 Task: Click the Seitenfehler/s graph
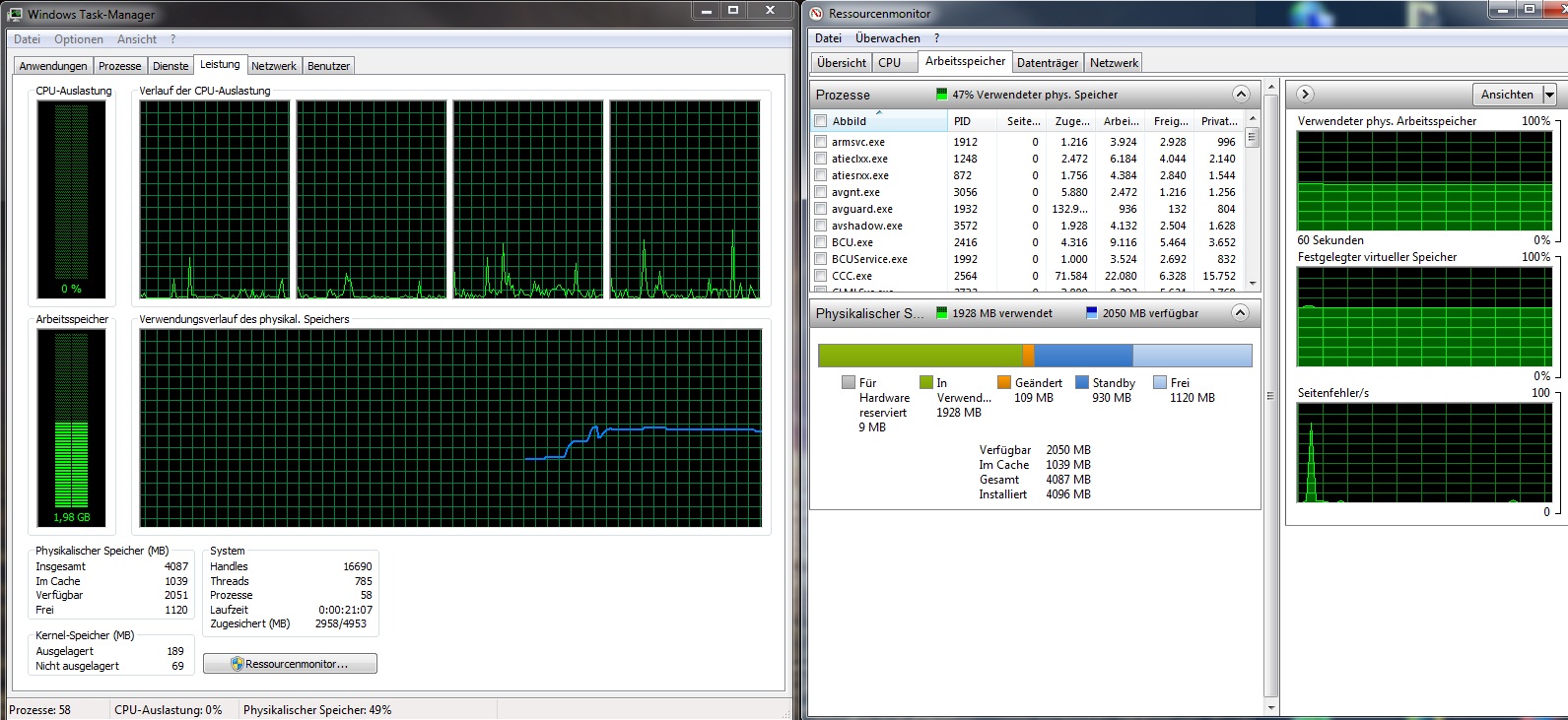click(x=1424, y=453)
